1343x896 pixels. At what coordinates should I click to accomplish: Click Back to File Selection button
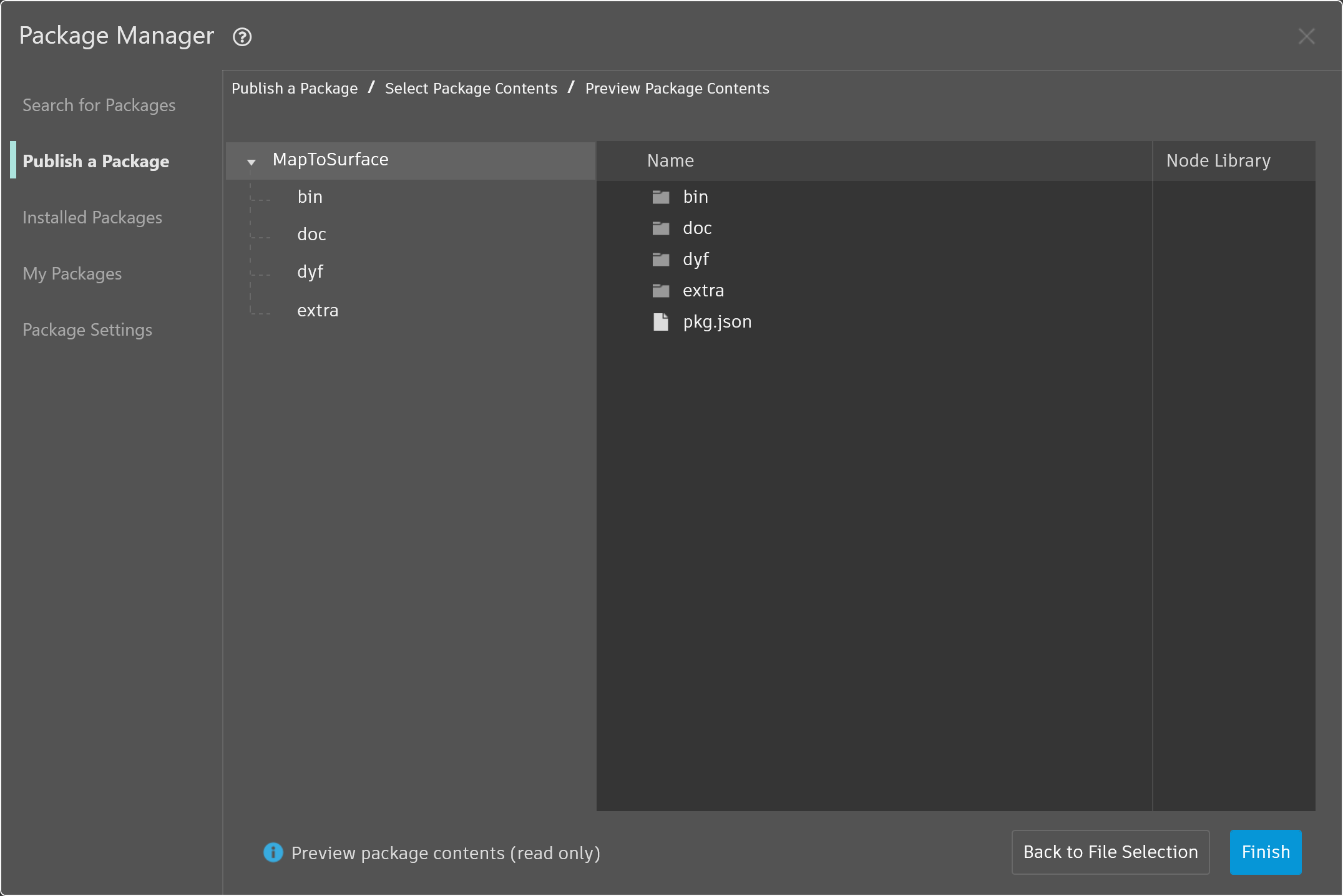tap(1110, 852)
